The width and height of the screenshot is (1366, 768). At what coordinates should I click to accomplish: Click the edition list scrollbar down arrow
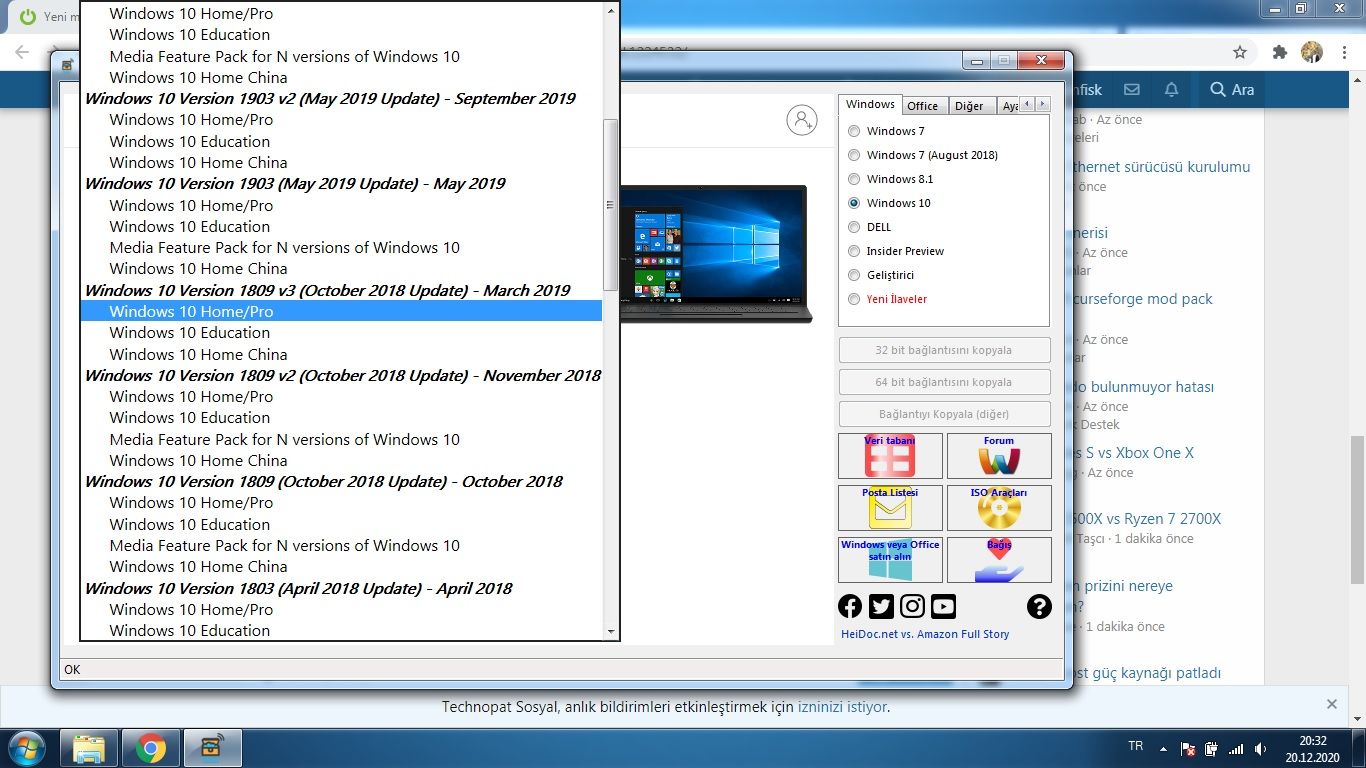tap(610, 631)
